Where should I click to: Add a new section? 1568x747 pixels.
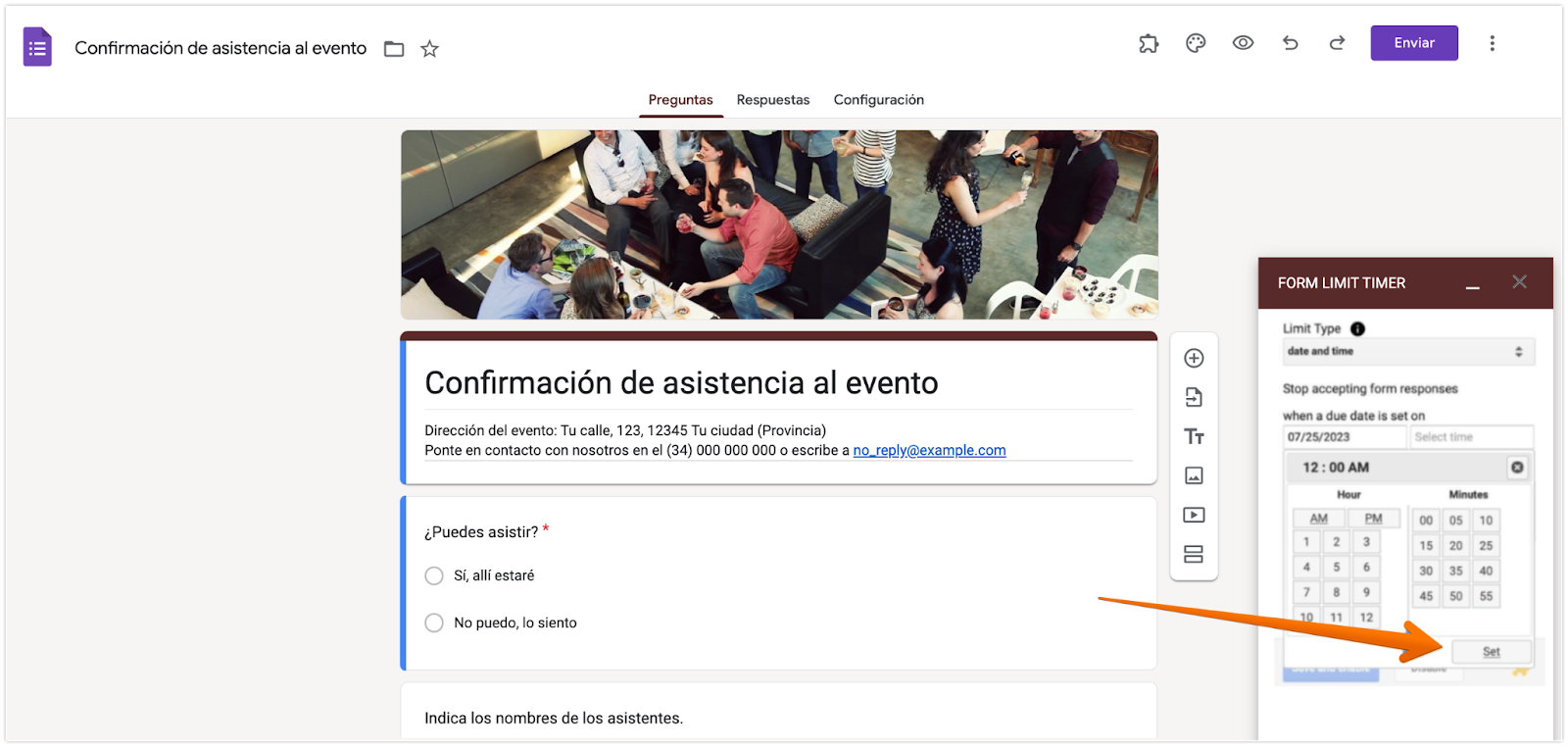click(x=1194, y=554)
